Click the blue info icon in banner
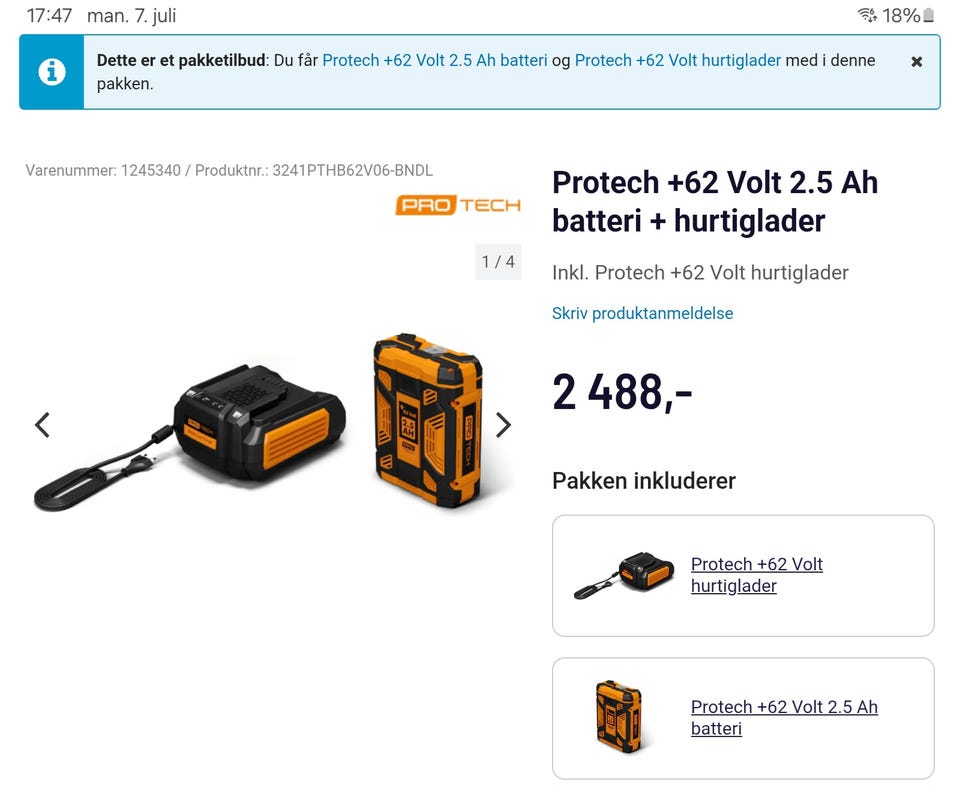The image size is (960, 785). [x=52, y=72]
